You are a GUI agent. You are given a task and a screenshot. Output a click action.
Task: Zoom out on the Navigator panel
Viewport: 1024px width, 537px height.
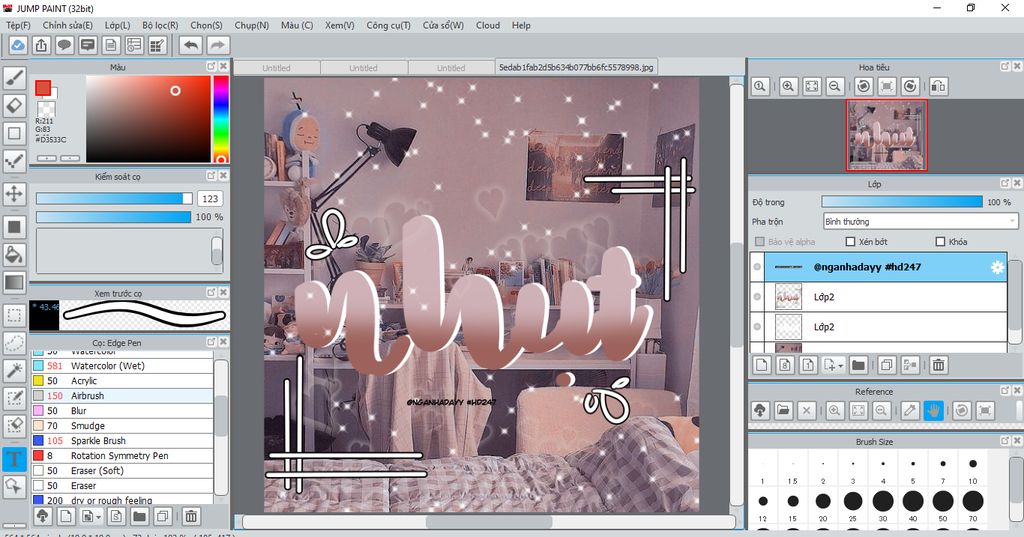point(834,86)
